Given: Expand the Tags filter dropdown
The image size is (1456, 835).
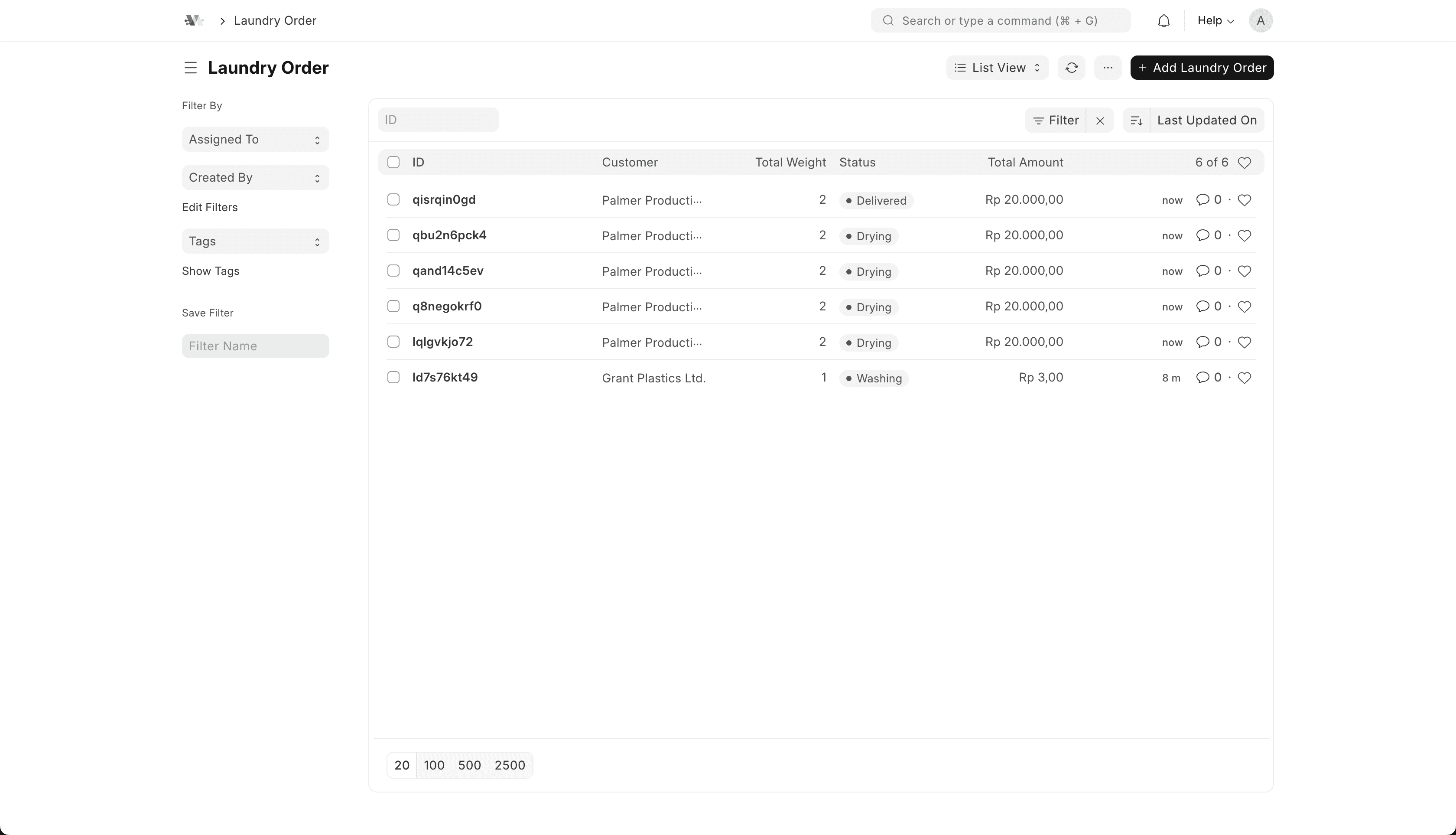Looking at the screenshot, I should pyautogui.click(x=255, y=241).
